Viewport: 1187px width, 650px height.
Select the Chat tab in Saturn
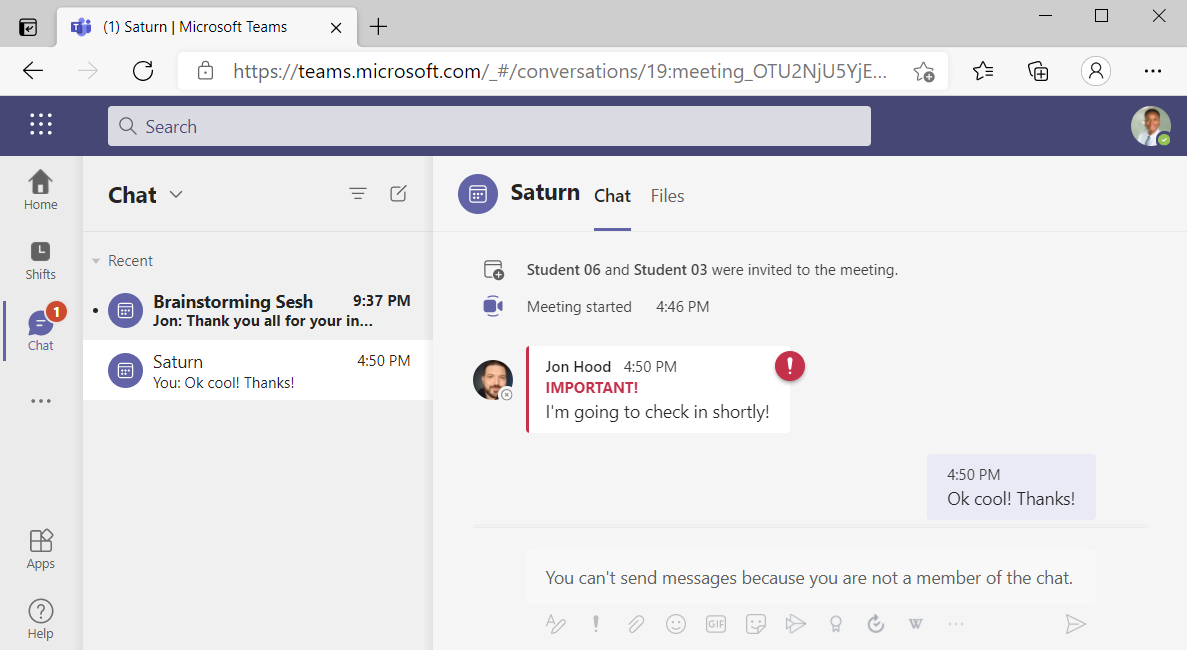612,196
